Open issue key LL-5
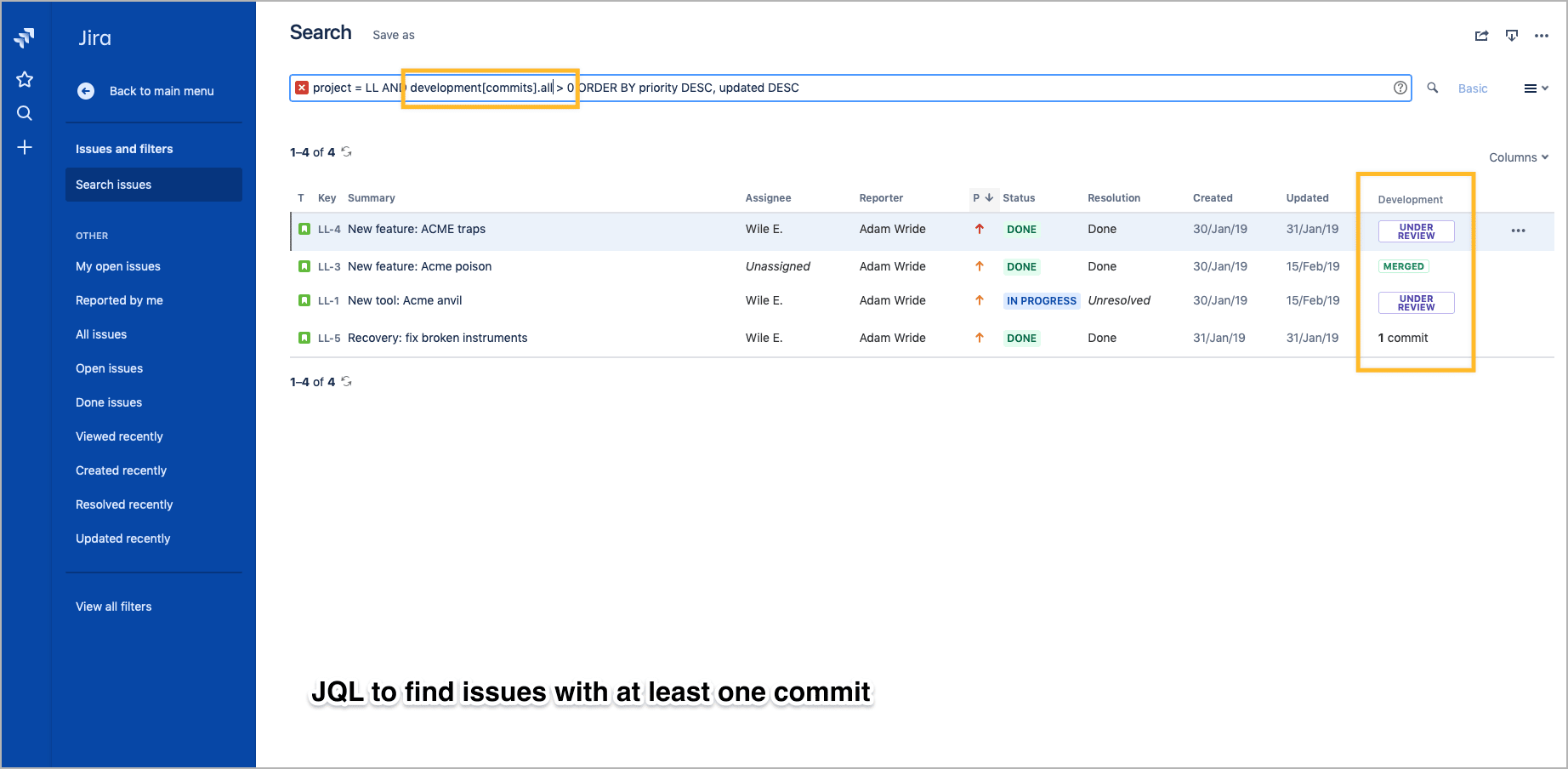 [x=329, y=339]
